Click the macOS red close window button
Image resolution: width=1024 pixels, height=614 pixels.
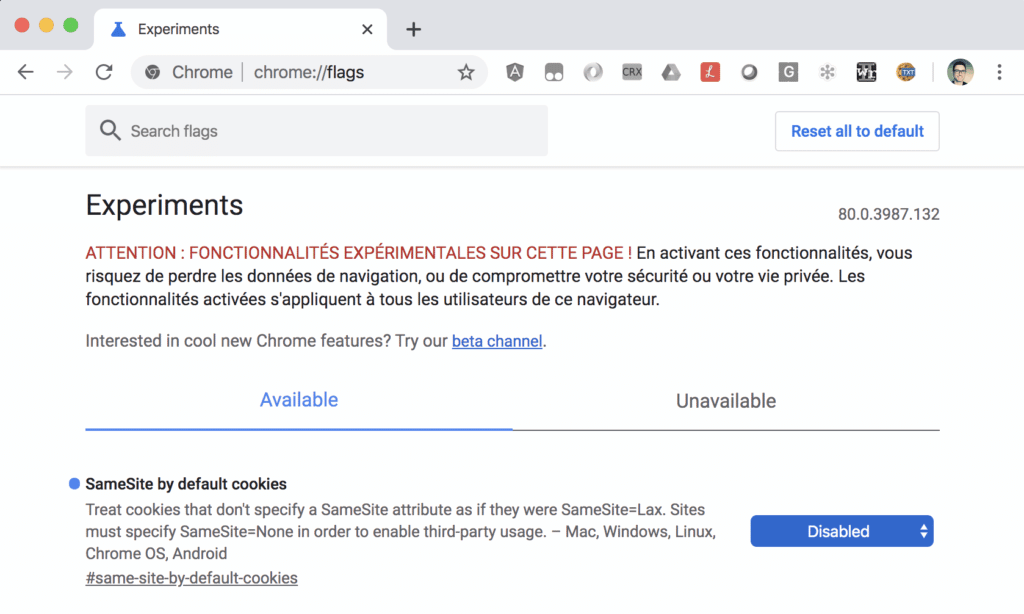[x=22, y=25]
